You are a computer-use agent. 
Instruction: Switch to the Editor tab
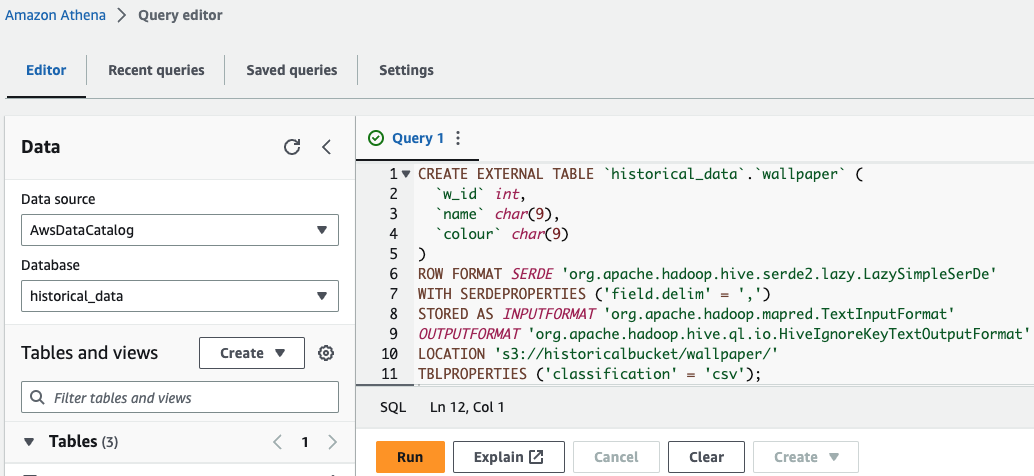pos(46,70)
